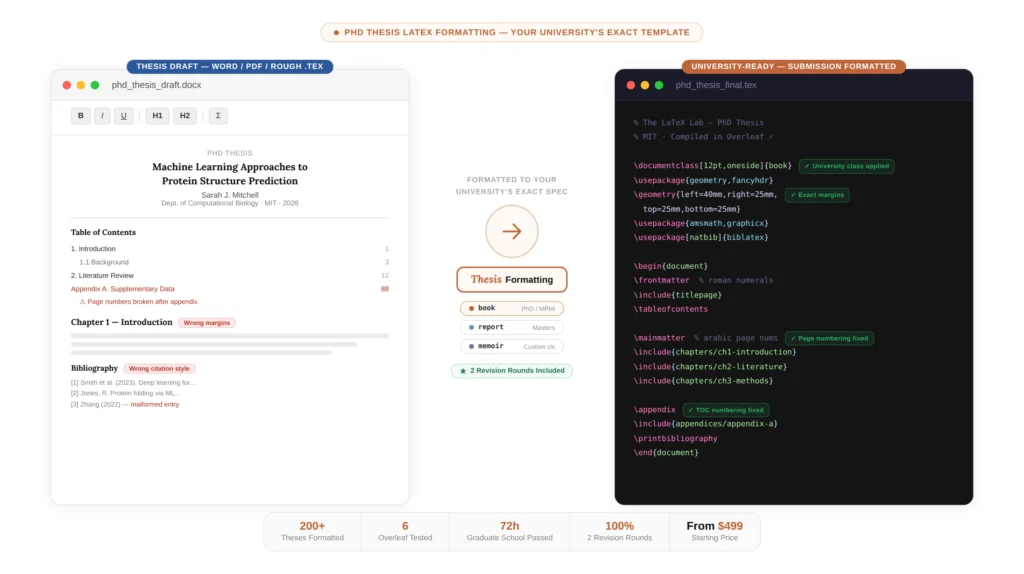Click the author name Sarah J. Mitchell

(230, 195)
